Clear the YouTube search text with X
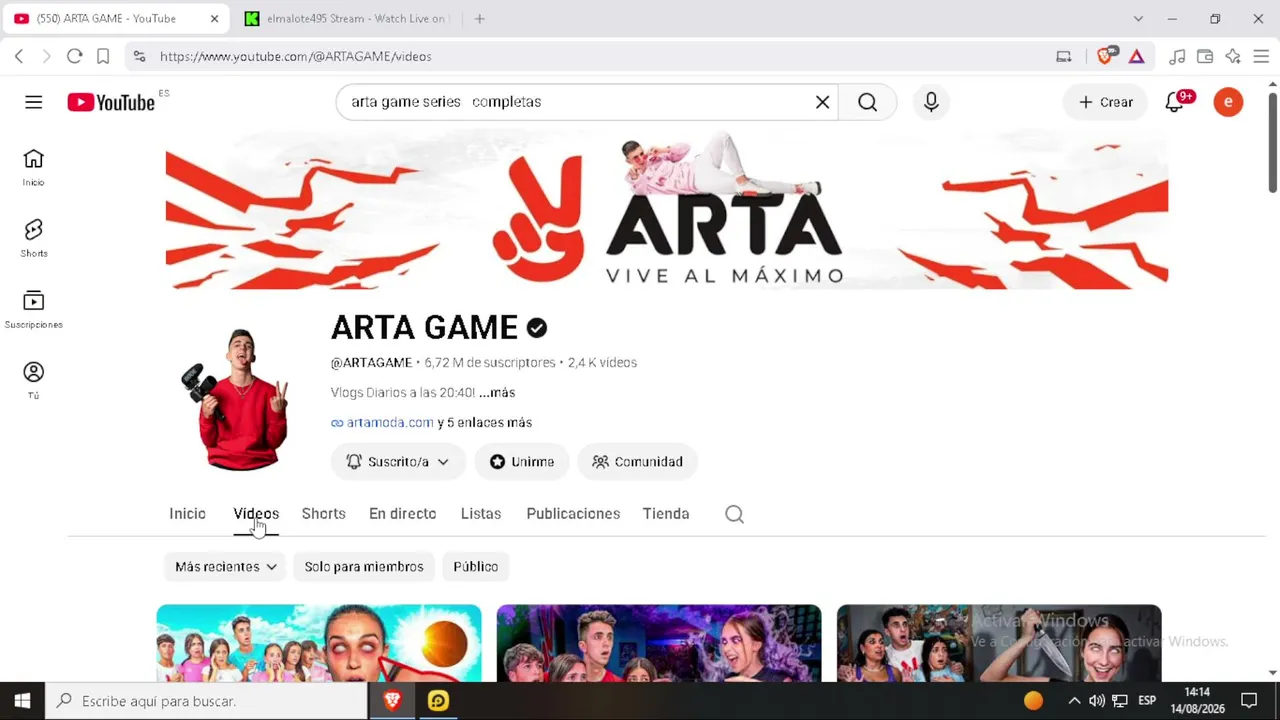Viewport: 1280px width, 720px height. coord(822,102)
